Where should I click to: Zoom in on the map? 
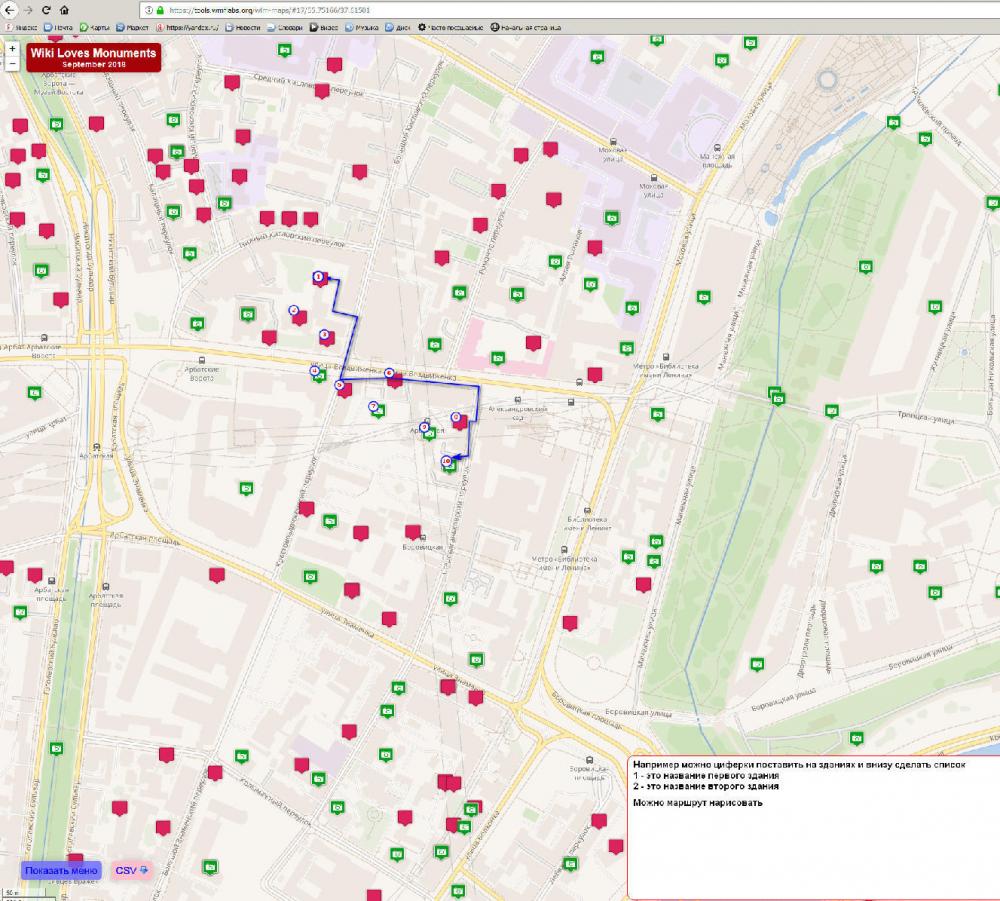coord(12,48)
